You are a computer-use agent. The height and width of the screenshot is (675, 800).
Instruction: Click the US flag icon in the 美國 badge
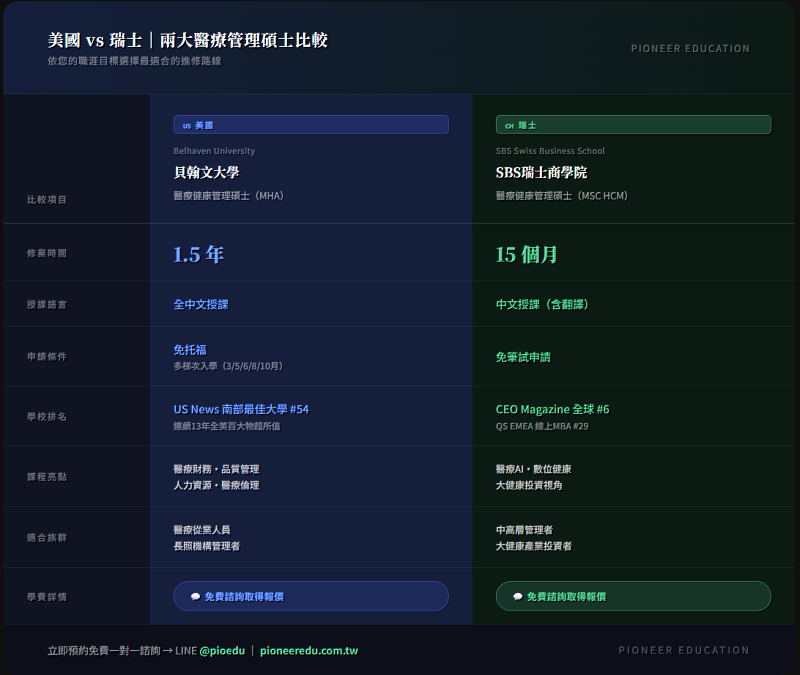click(x=185, y=124)
